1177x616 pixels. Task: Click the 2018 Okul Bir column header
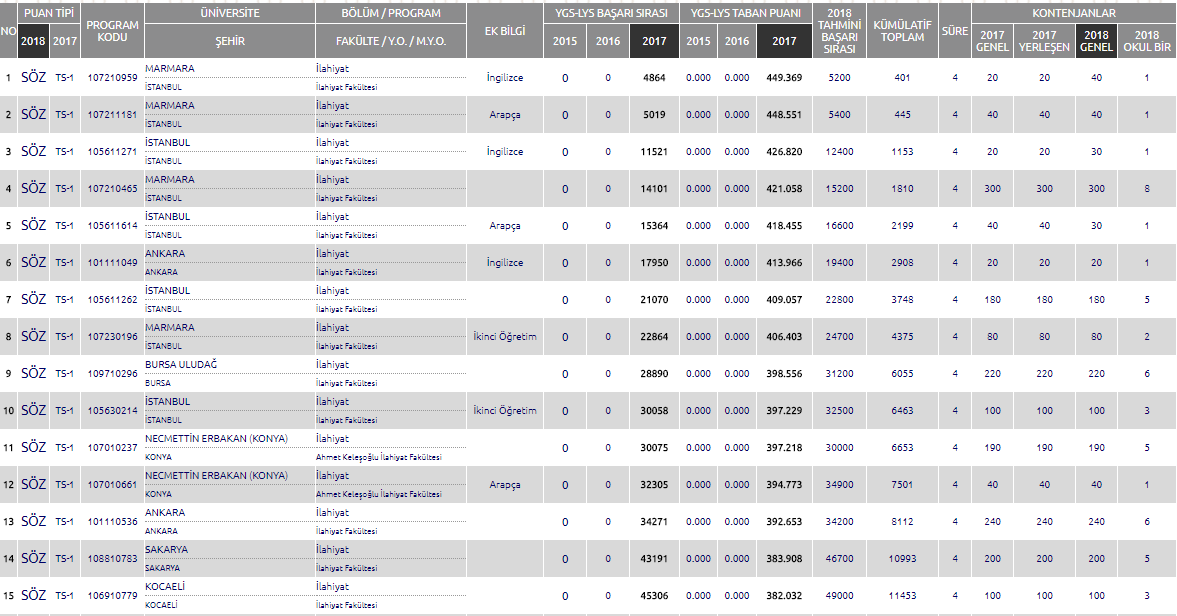click(x=1146, y=41)
